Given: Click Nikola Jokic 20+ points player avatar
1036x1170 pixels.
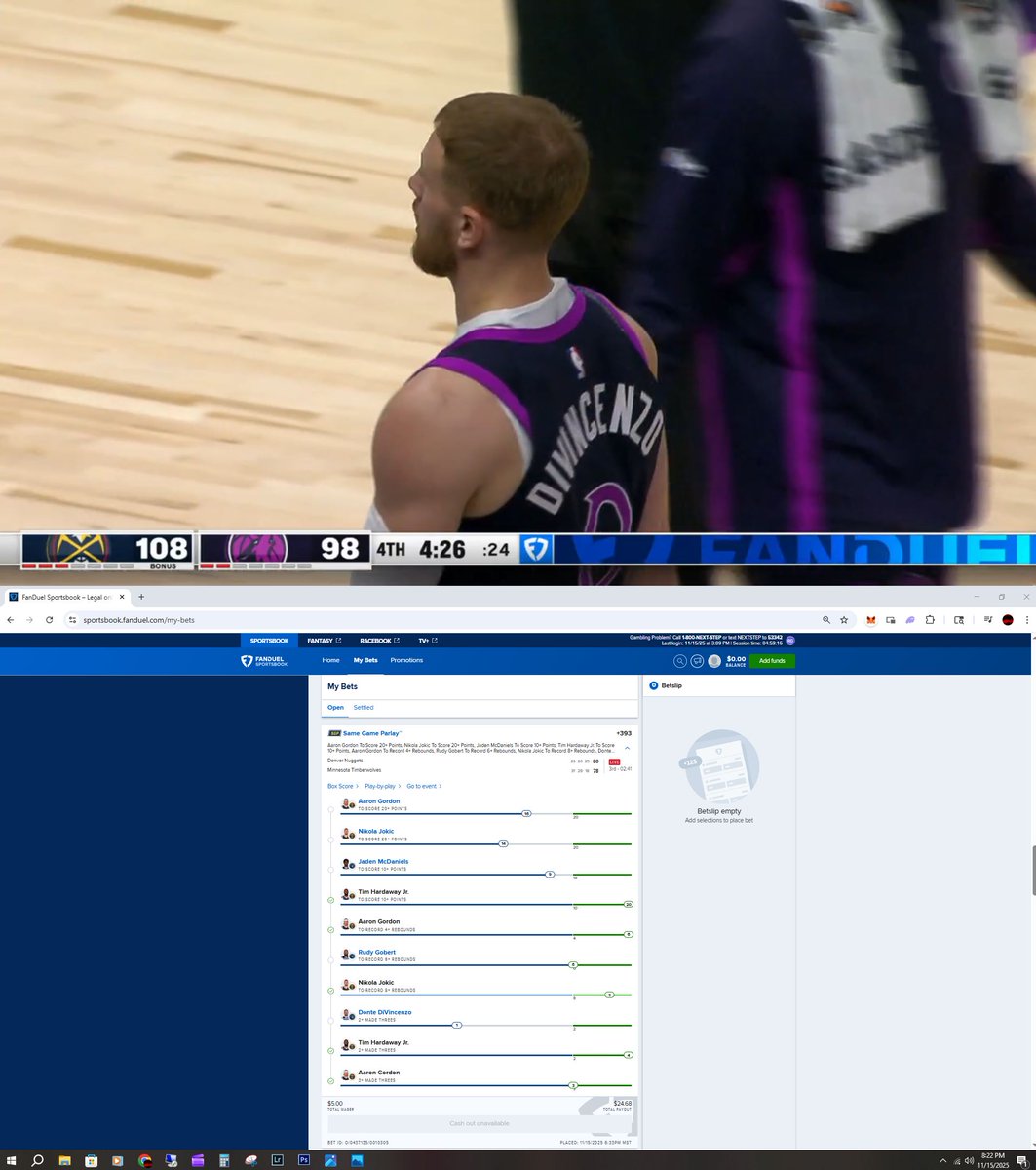Looking at the screenshot, I should coord(348,835).
